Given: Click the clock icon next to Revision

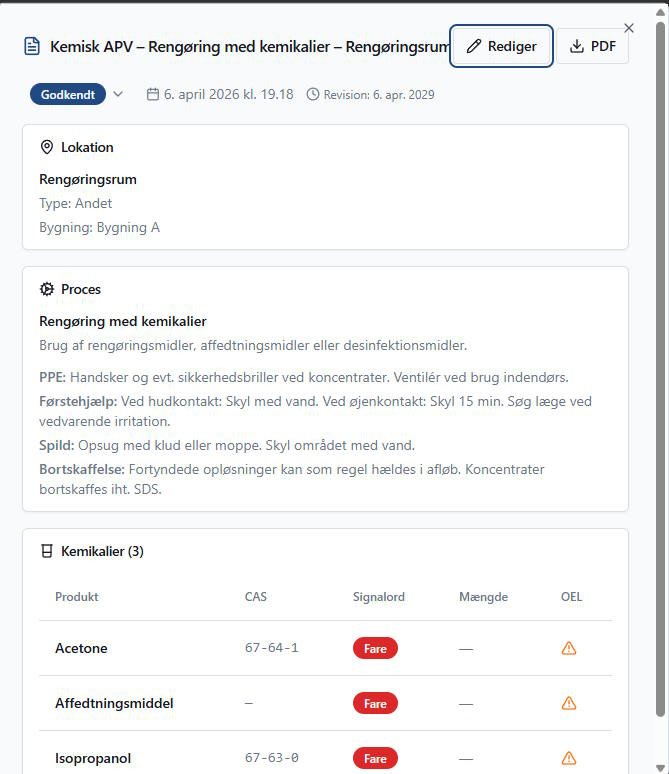Looking at the screenshot, I should (x=313, y=95).
